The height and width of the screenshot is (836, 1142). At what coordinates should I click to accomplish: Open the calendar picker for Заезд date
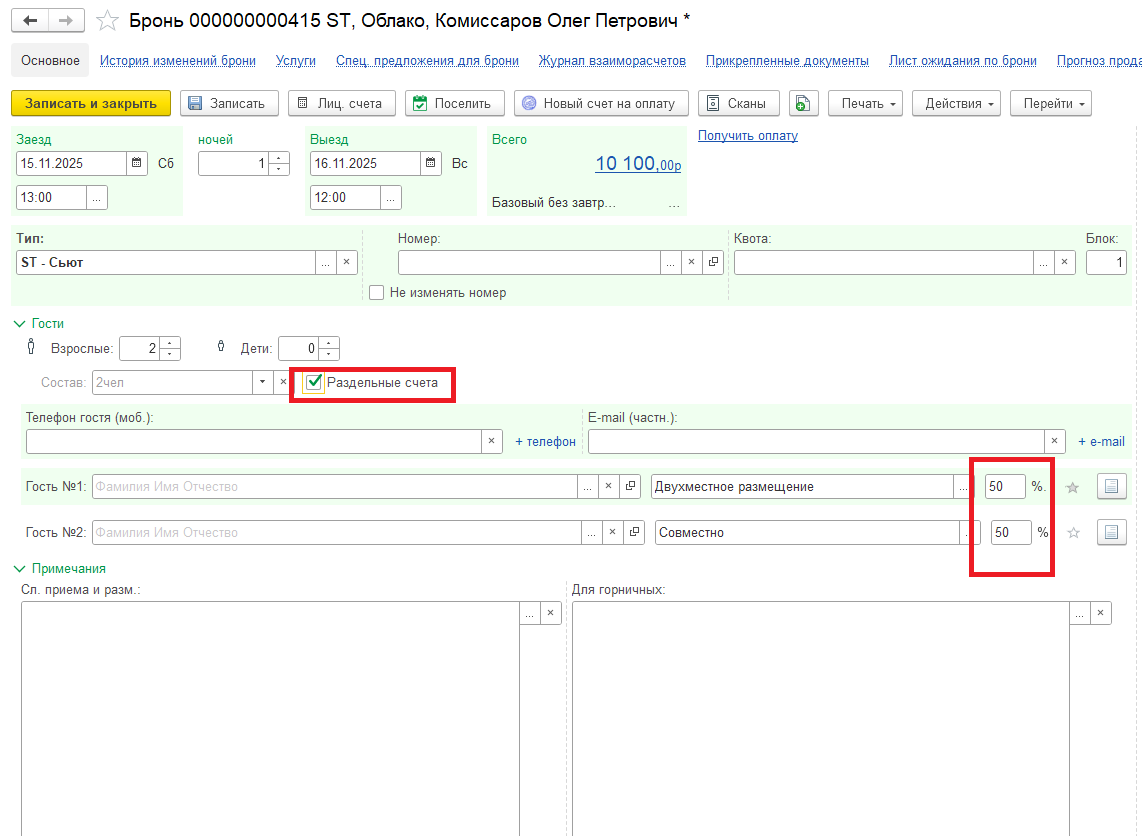click(137, 163)
